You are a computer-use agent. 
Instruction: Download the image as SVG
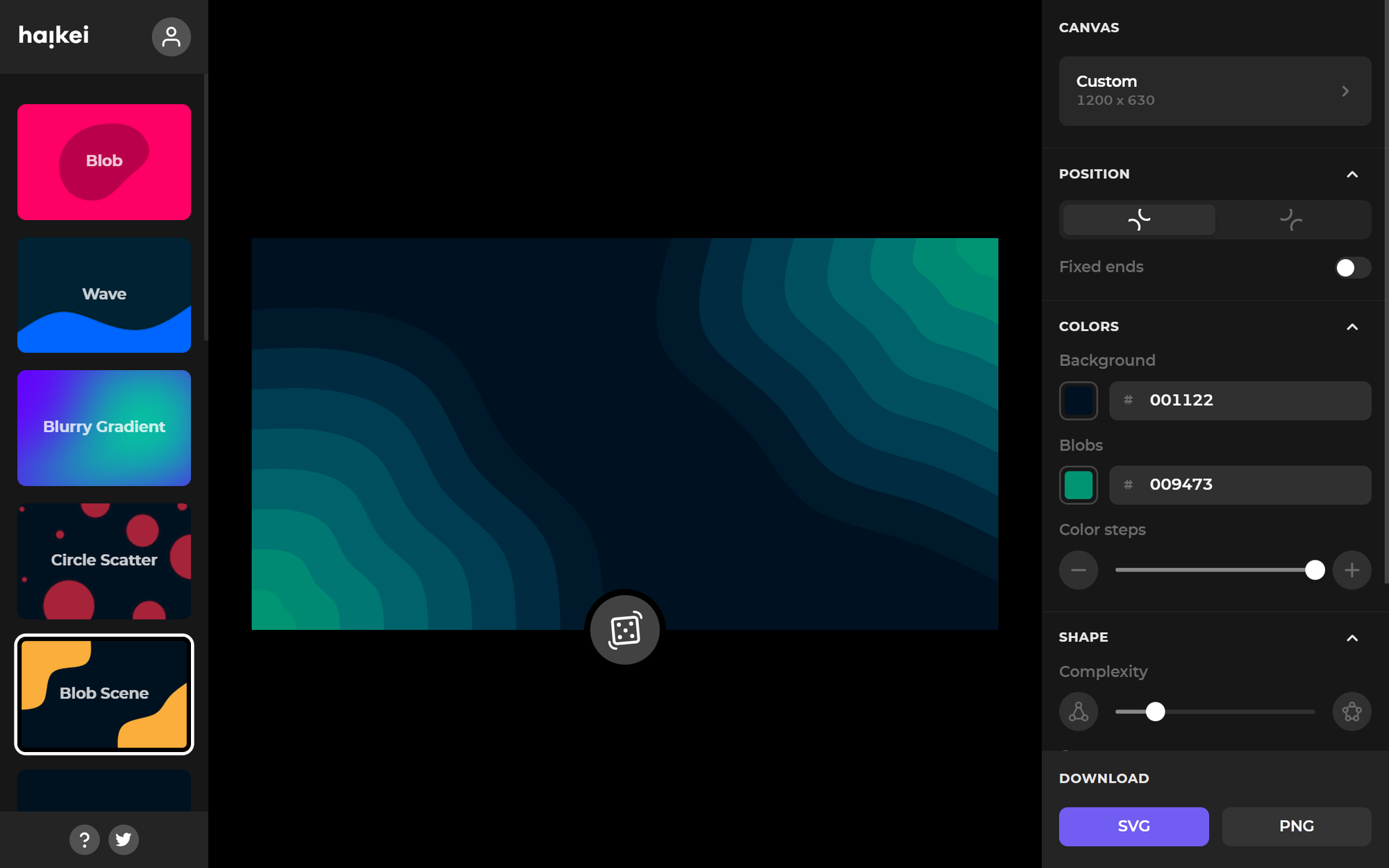1133,826
